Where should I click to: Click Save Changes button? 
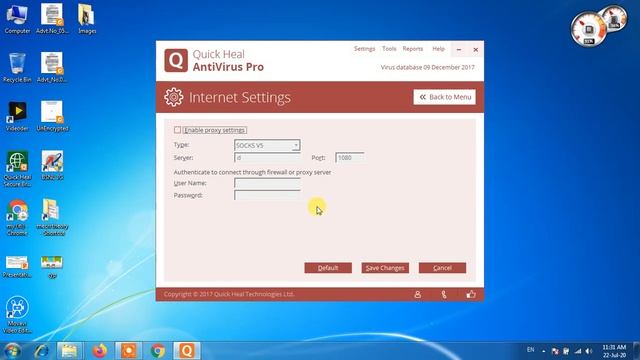385,268
